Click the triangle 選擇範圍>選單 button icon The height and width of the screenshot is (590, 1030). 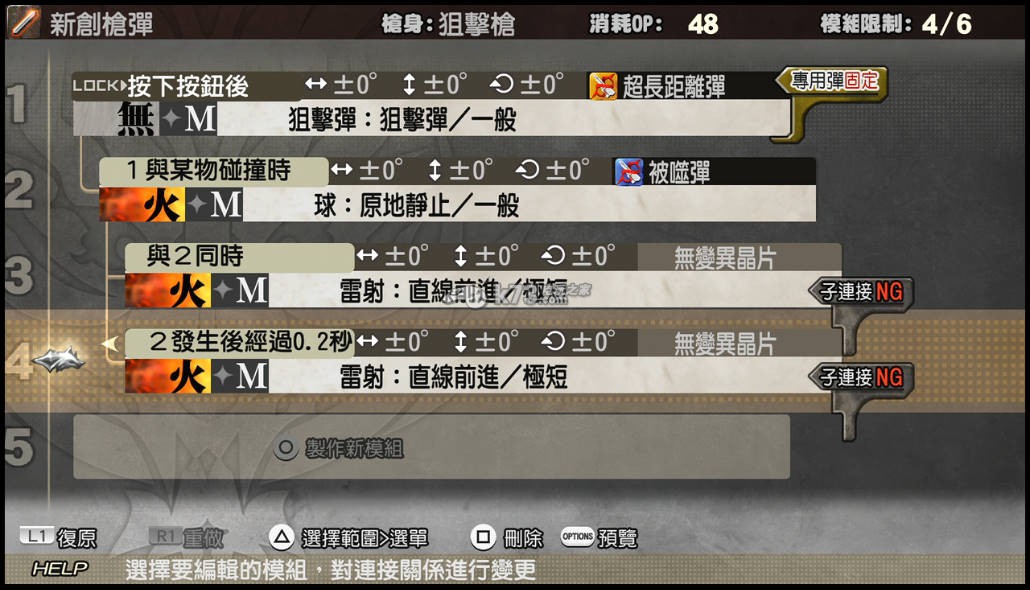coord(281,537)
